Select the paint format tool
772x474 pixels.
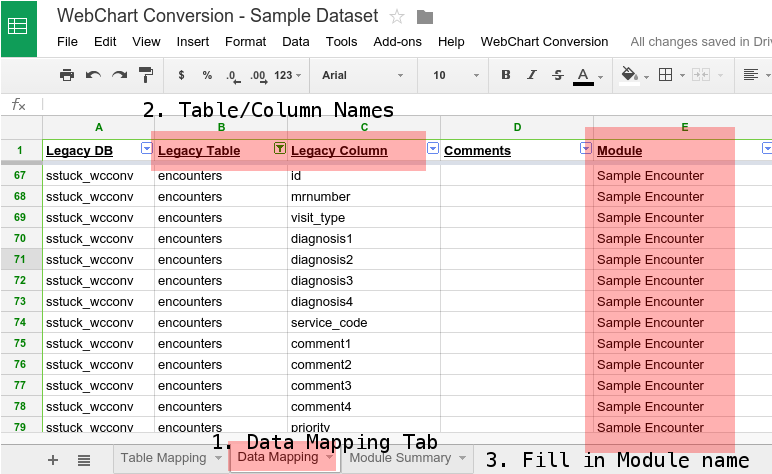click(x=146, y=75)
